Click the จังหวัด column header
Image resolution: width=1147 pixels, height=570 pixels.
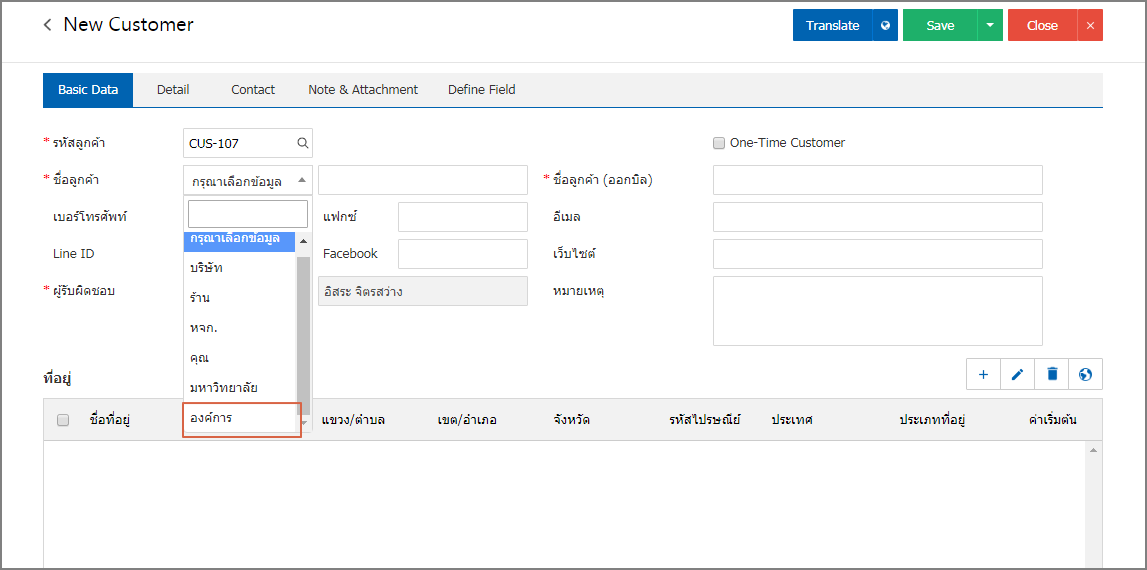coord(573,420)
